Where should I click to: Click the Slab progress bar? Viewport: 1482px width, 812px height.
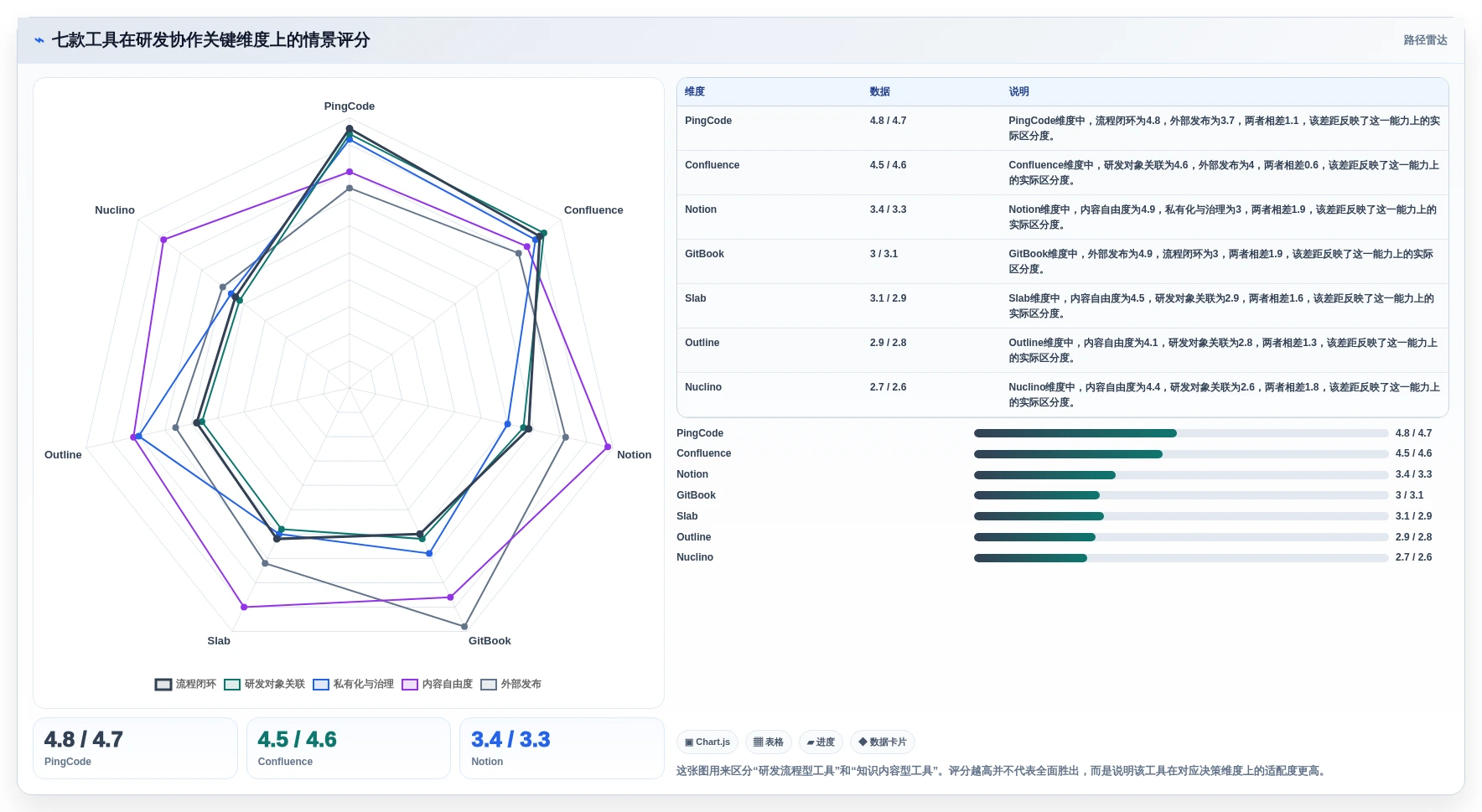(1181, 516)
